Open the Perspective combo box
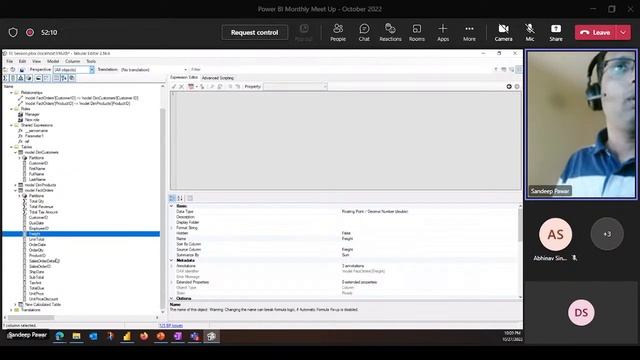 [74, 70]
